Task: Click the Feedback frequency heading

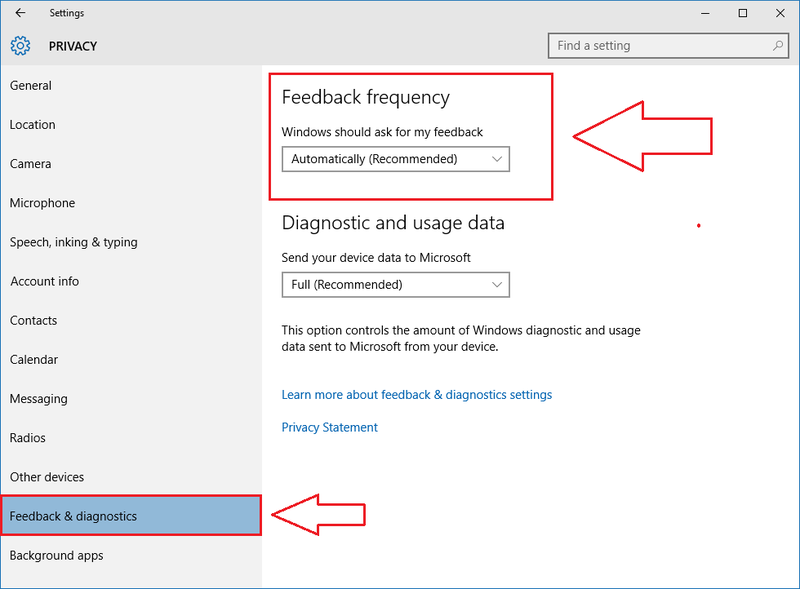Action: [x=366, y=97]
